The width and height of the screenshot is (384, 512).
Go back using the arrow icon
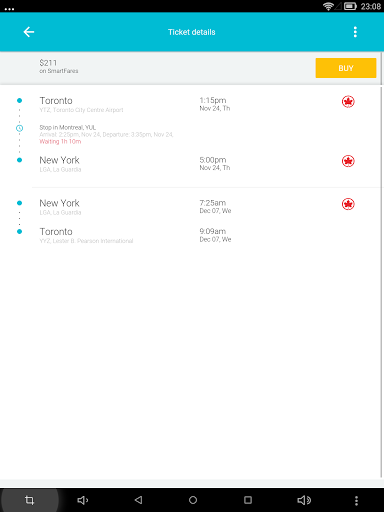[x=29, y=32]
